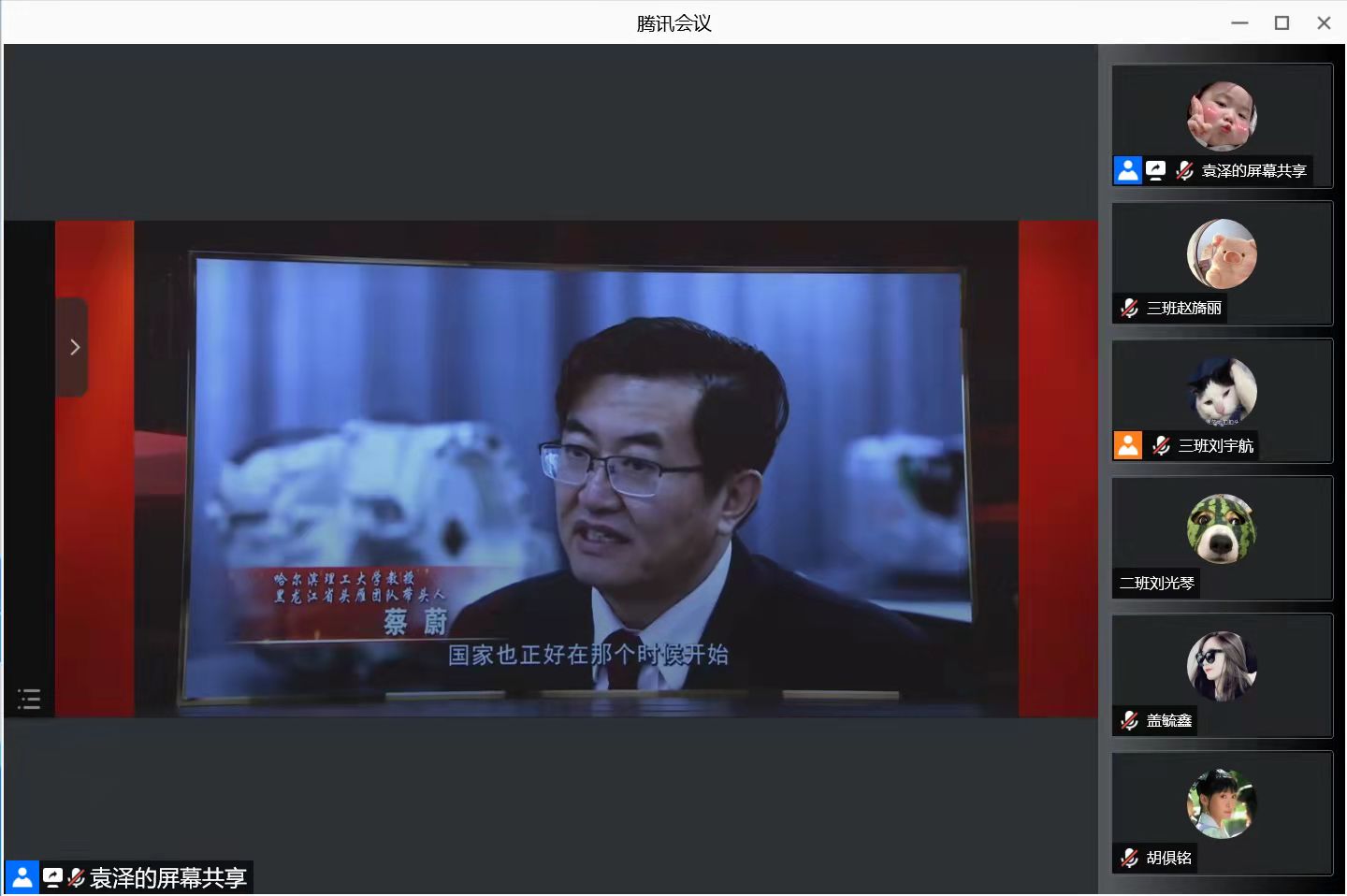The width and height of the screenshot is (1347, 896).
Task: Toggle the muted mic icon on 袁泽's tile
Action: [1184, 170]
